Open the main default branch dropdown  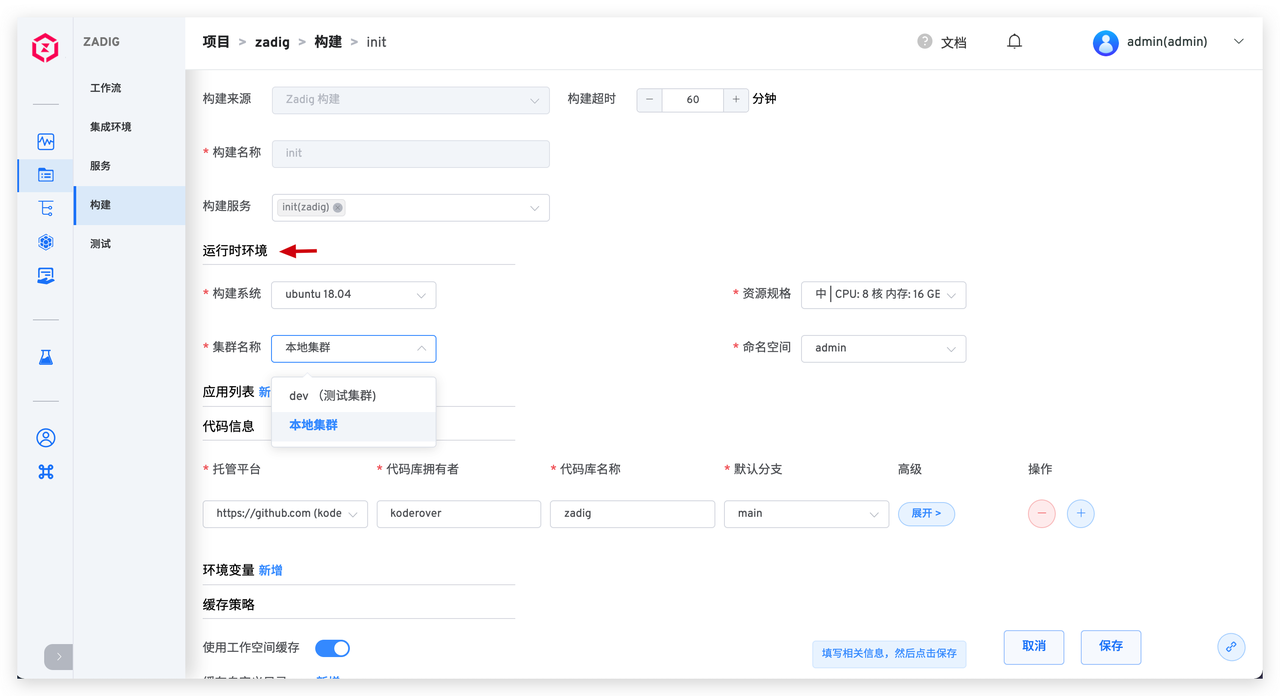tap(806, 514)
